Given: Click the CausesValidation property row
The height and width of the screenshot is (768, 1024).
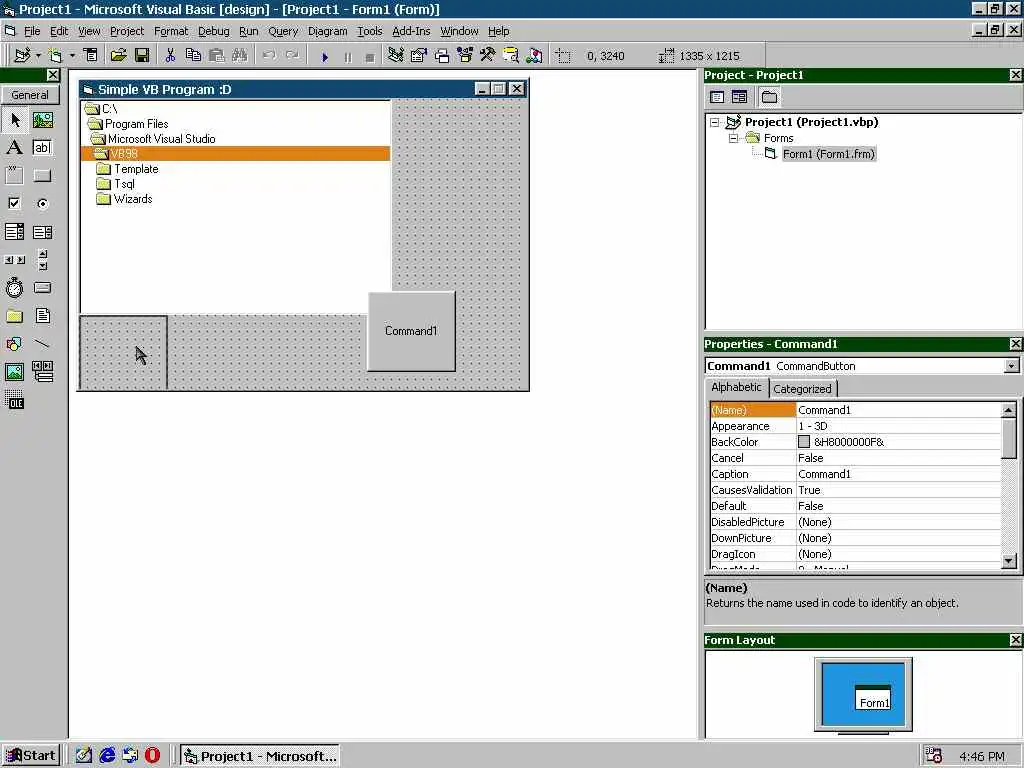Looking at the screenshot, I should 856,490.
